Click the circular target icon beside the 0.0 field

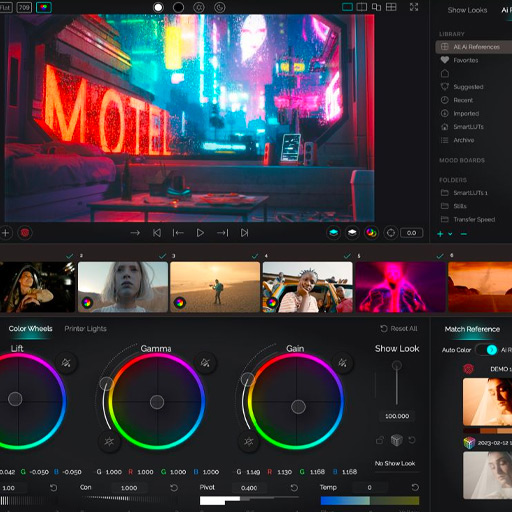click(x=391, y=233)
